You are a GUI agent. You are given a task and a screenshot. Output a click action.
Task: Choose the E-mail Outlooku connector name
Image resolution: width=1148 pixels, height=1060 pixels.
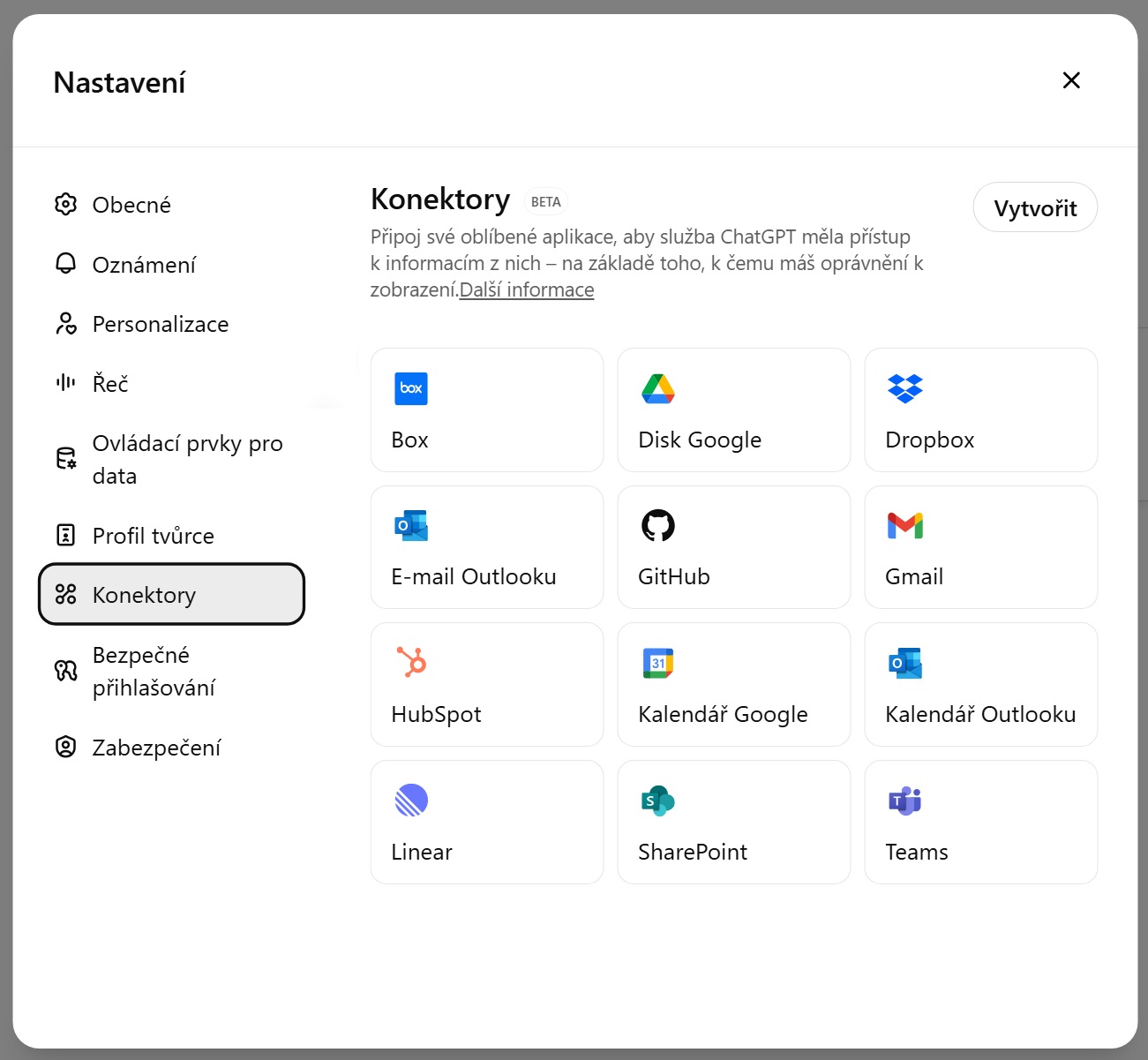click(474, 576)
